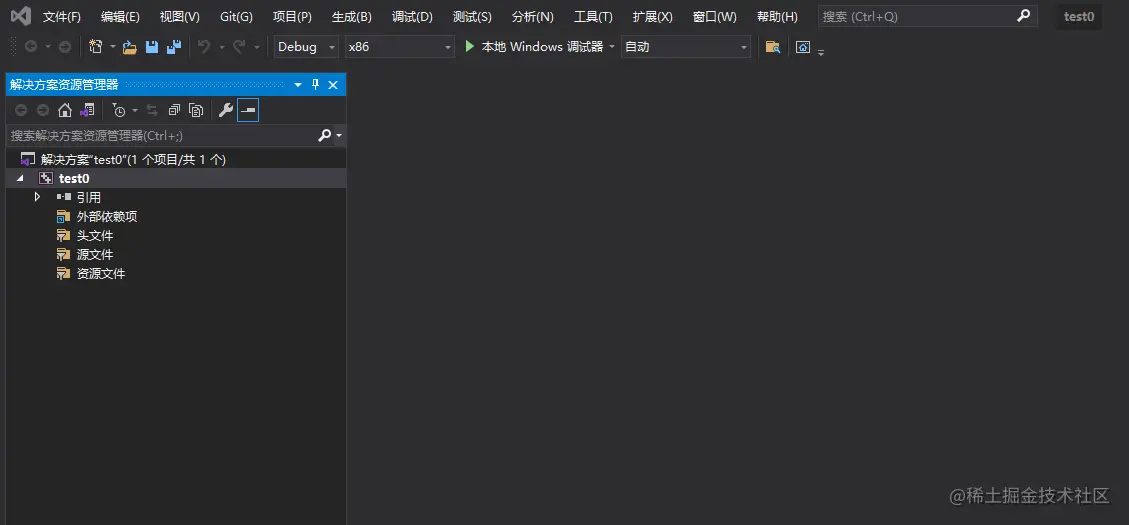Click the new project toolbar icon

[96, 47]
